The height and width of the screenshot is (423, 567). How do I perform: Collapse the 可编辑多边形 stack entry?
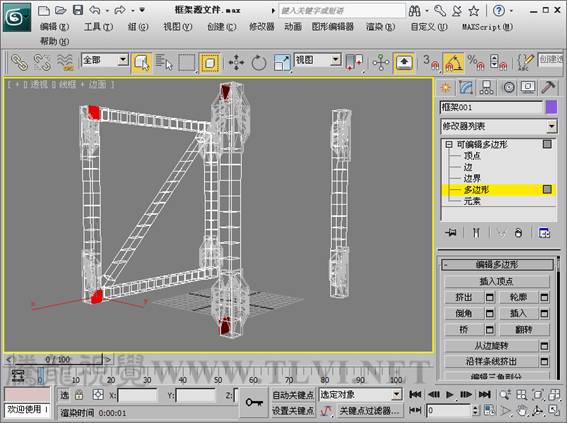[x=449, y=145]
